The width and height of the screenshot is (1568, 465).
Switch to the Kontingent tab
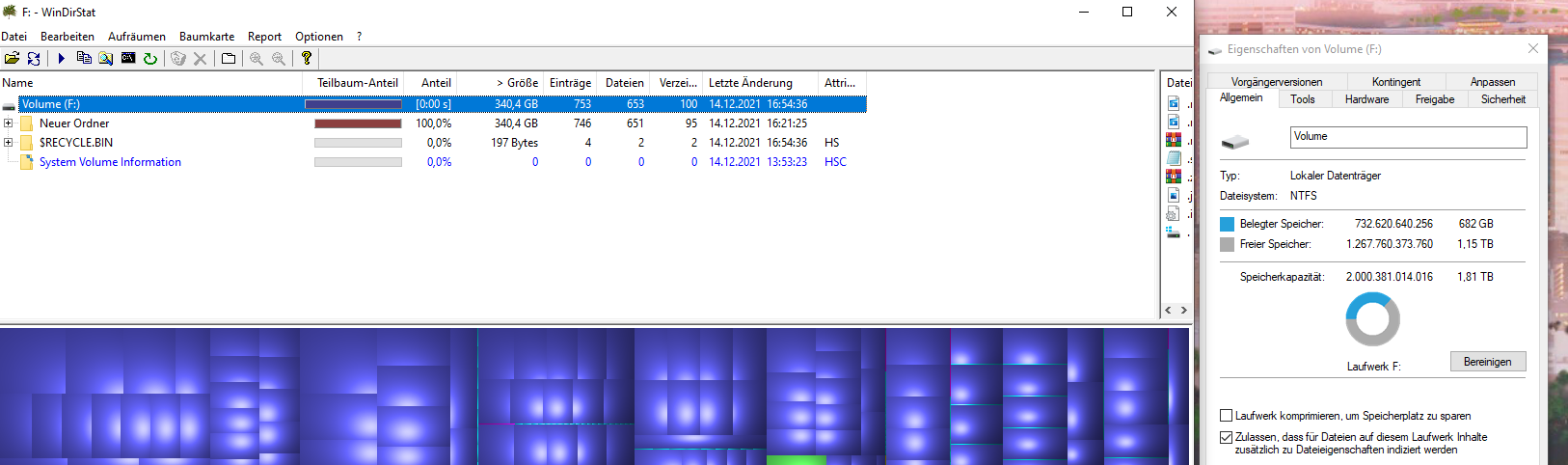click(x=1396, y=82)
